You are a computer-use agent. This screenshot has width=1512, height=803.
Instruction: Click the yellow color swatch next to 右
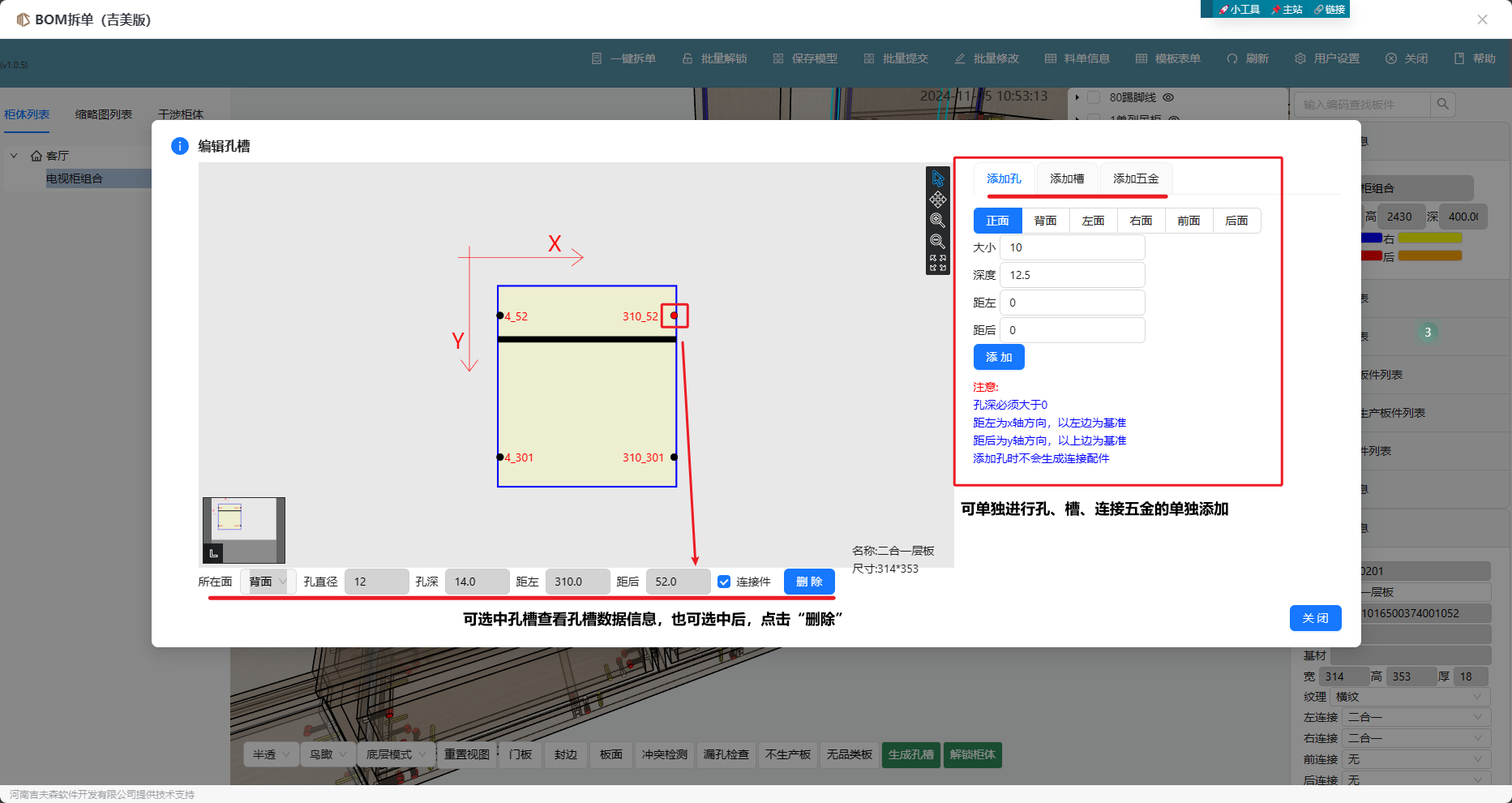[x=1429, y=238]
